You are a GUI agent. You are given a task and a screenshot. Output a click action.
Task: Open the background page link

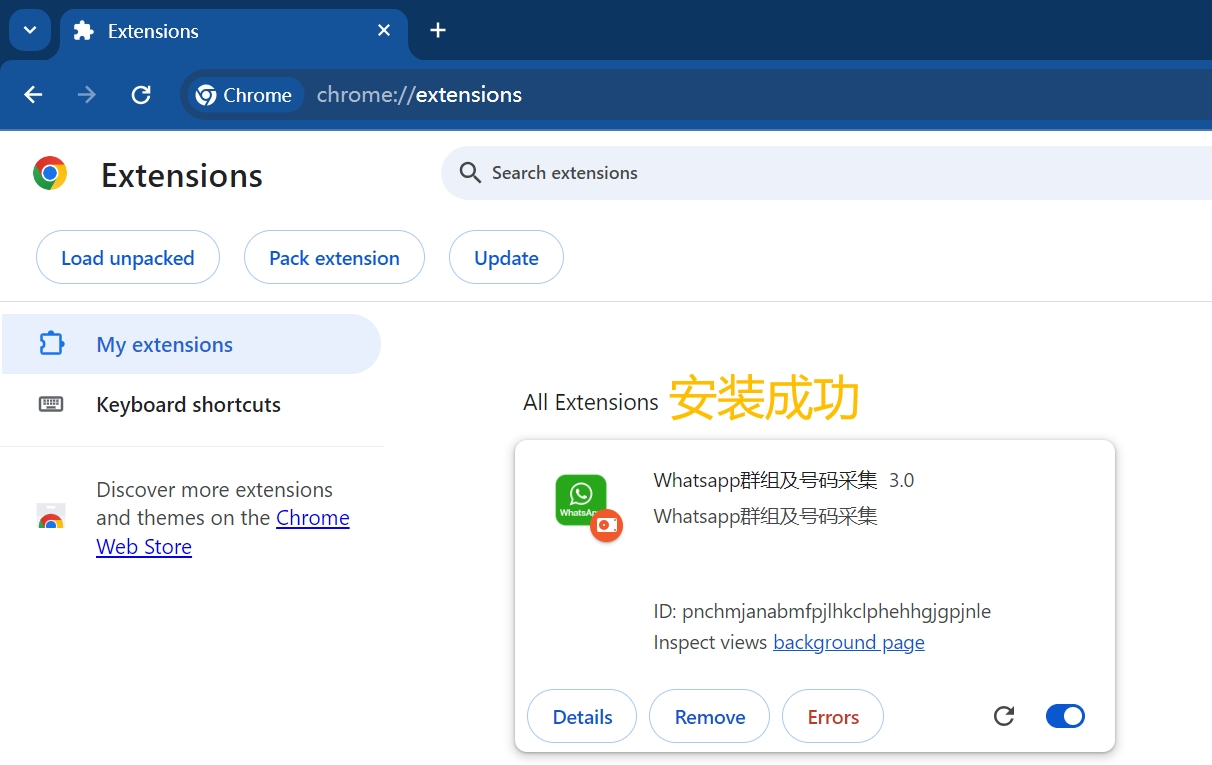tap(849, 642)
